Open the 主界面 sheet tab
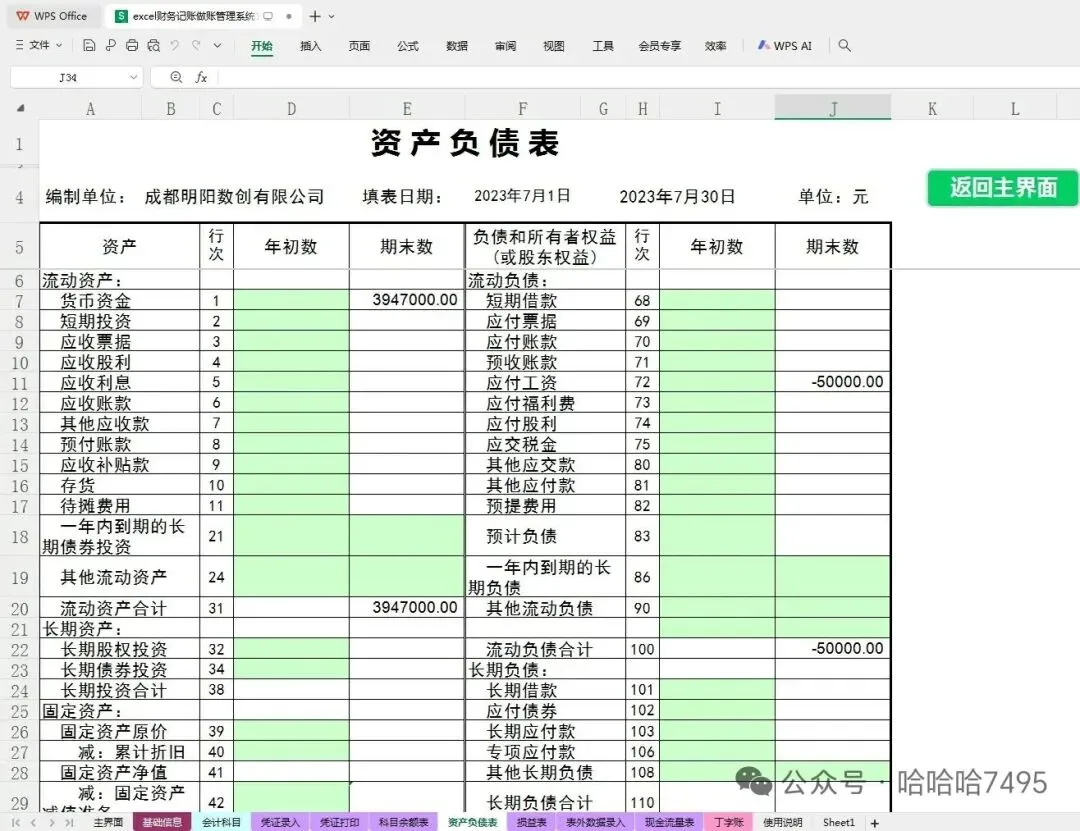Viewport: 1080px width, 831px height. (108, 823)
